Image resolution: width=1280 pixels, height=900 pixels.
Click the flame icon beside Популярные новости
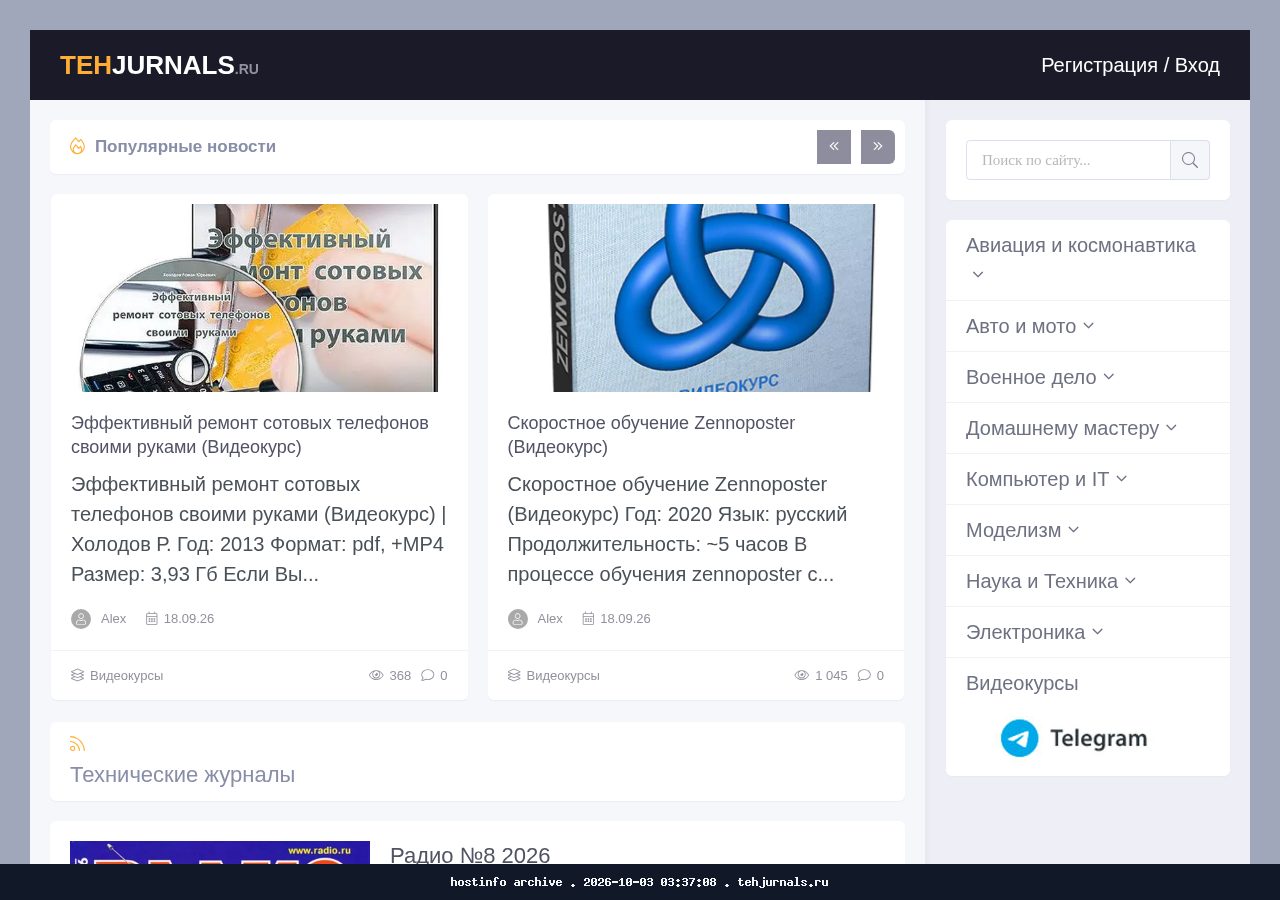point(77,146)
